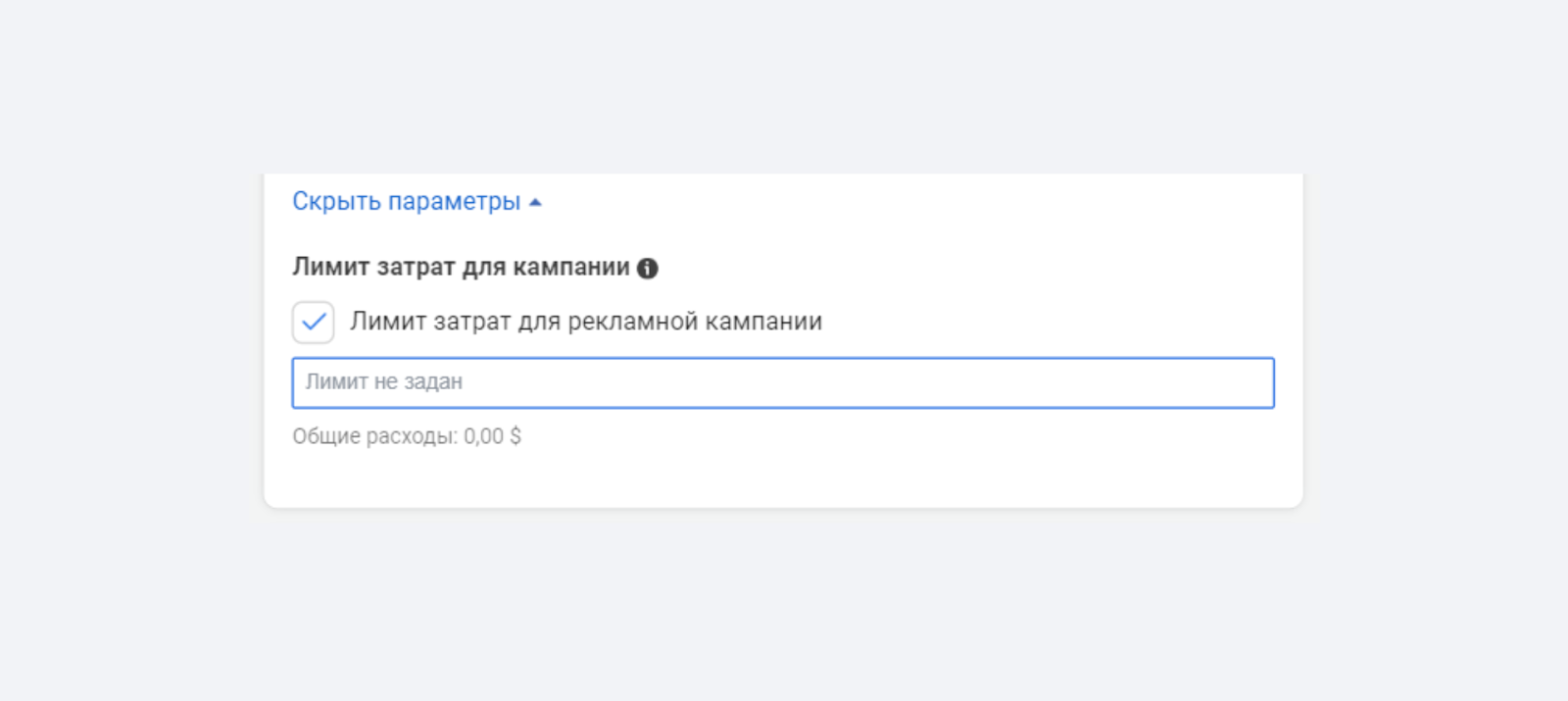Place cursor in the spending limit text box
This screenshot has height=701, width=1568.
(x=782, y=382)
